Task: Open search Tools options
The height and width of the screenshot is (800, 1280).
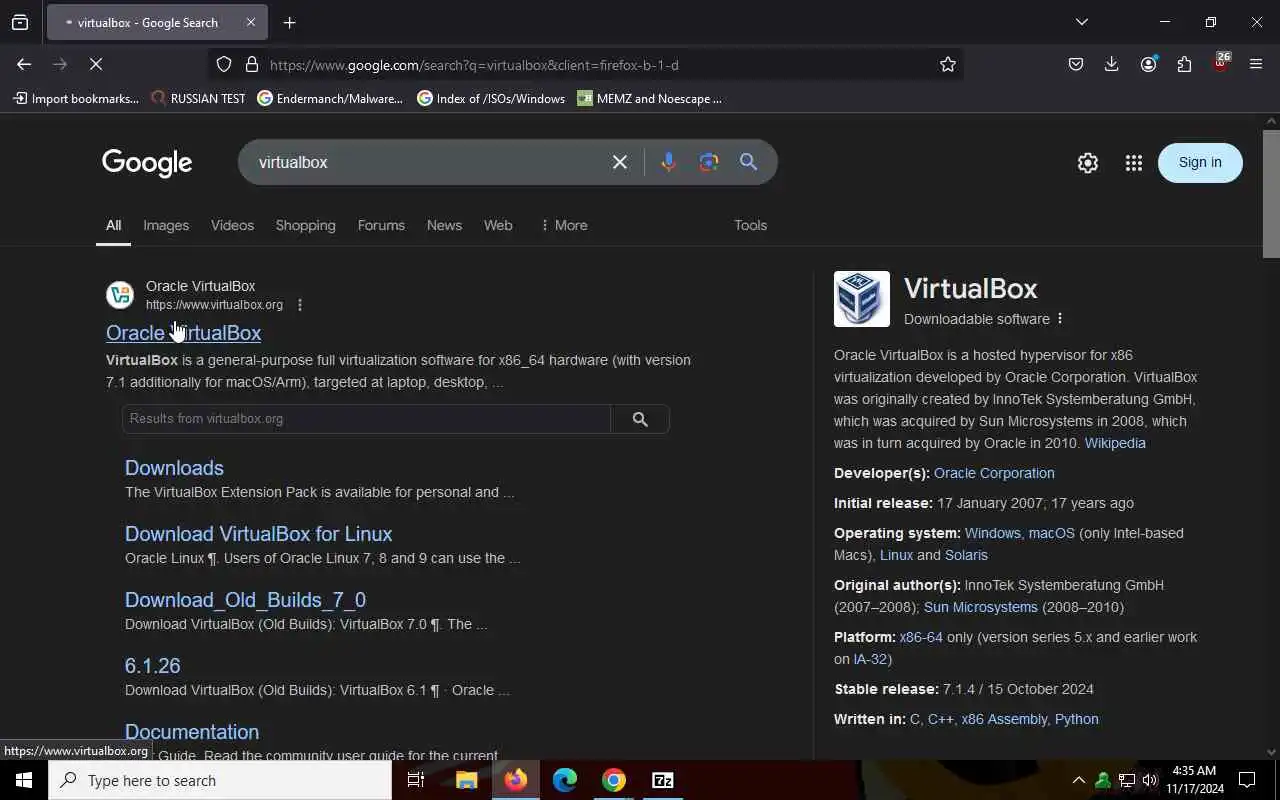Action: pos(750,225)
